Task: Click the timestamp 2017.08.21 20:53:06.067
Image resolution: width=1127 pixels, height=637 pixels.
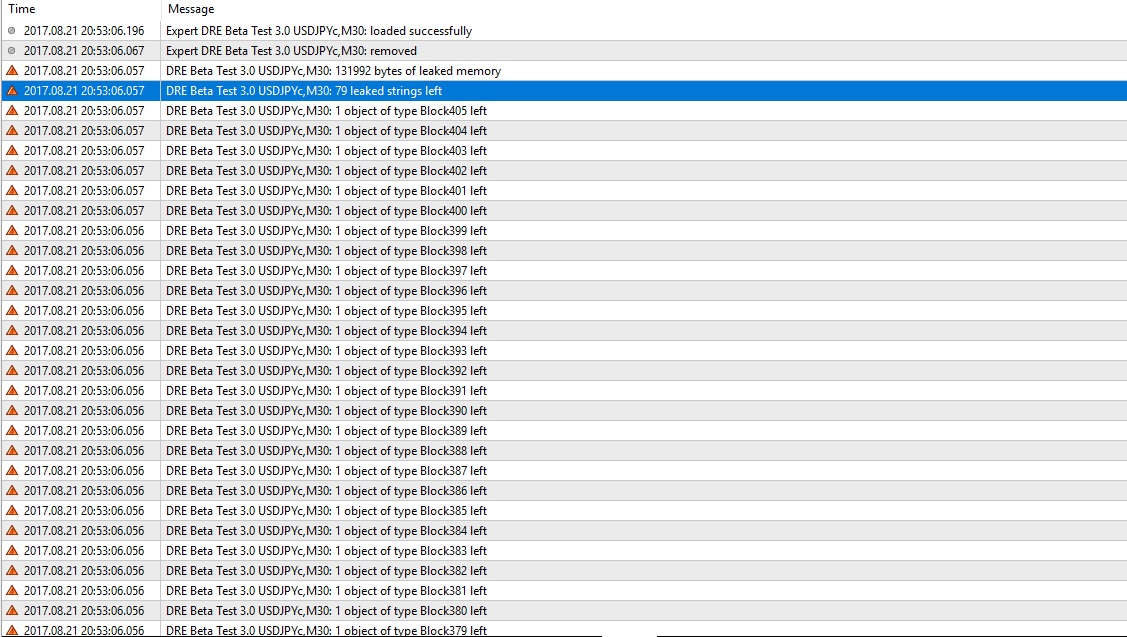Action: pyautogui.click(x=84, y=51)
